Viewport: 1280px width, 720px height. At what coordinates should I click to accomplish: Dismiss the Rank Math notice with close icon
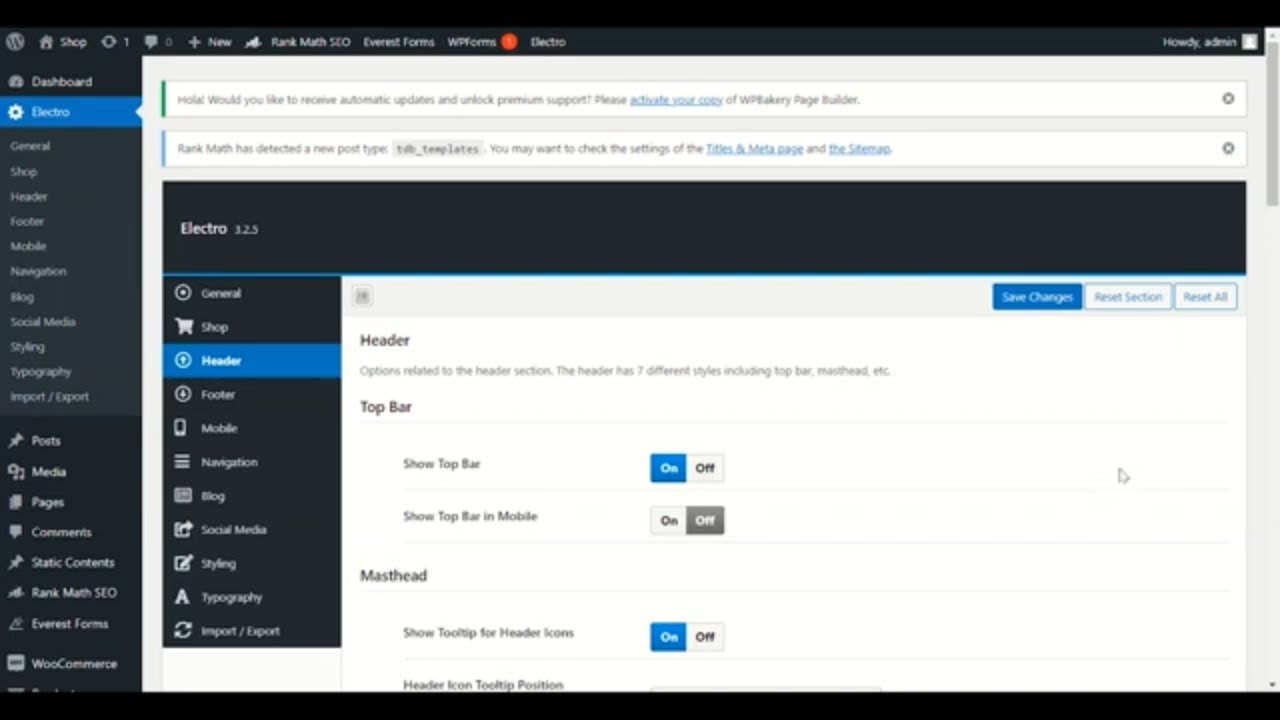pos(1228,148)
